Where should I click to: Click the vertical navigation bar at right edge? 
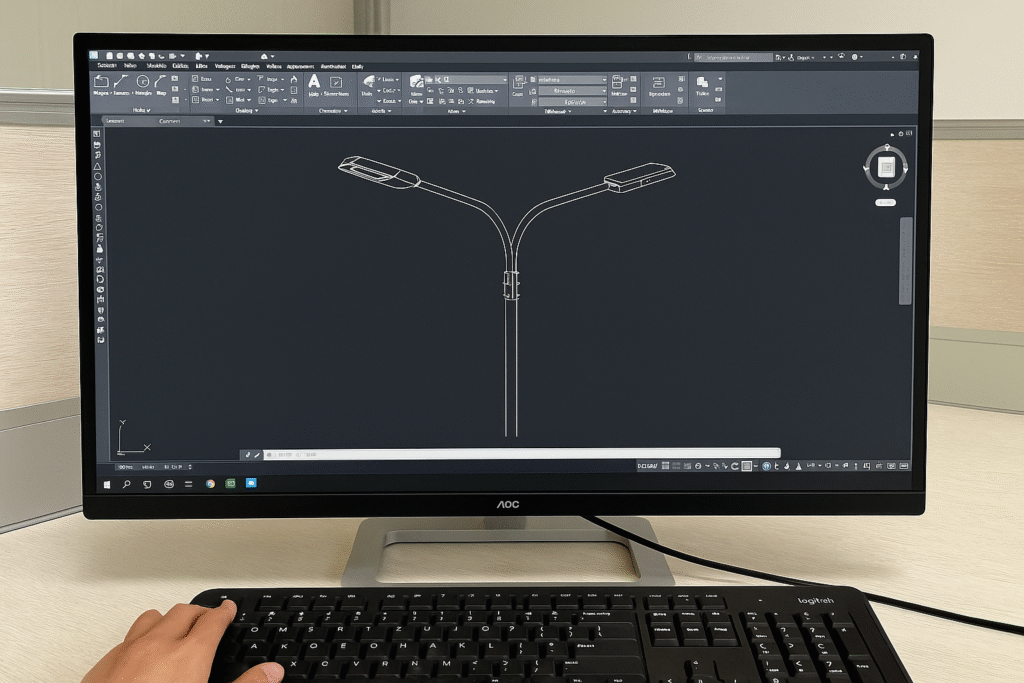(x=905, y=260)
